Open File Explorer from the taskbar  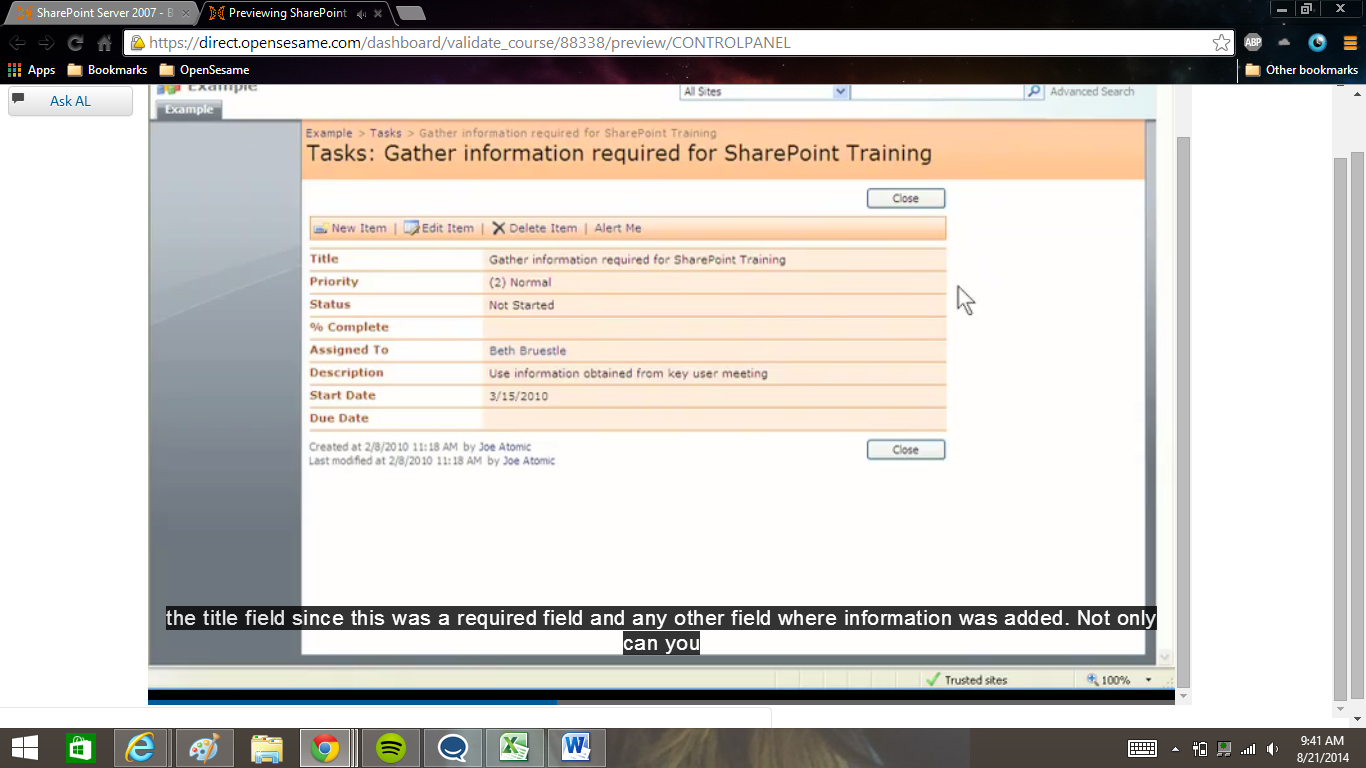266,748
